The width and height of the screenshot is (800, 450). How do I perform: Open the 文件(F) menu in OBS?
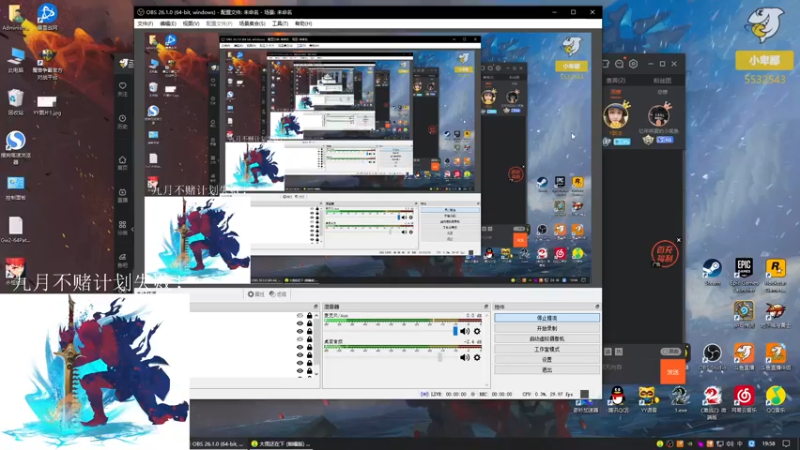pyautogui.click(x=145, y=23)
